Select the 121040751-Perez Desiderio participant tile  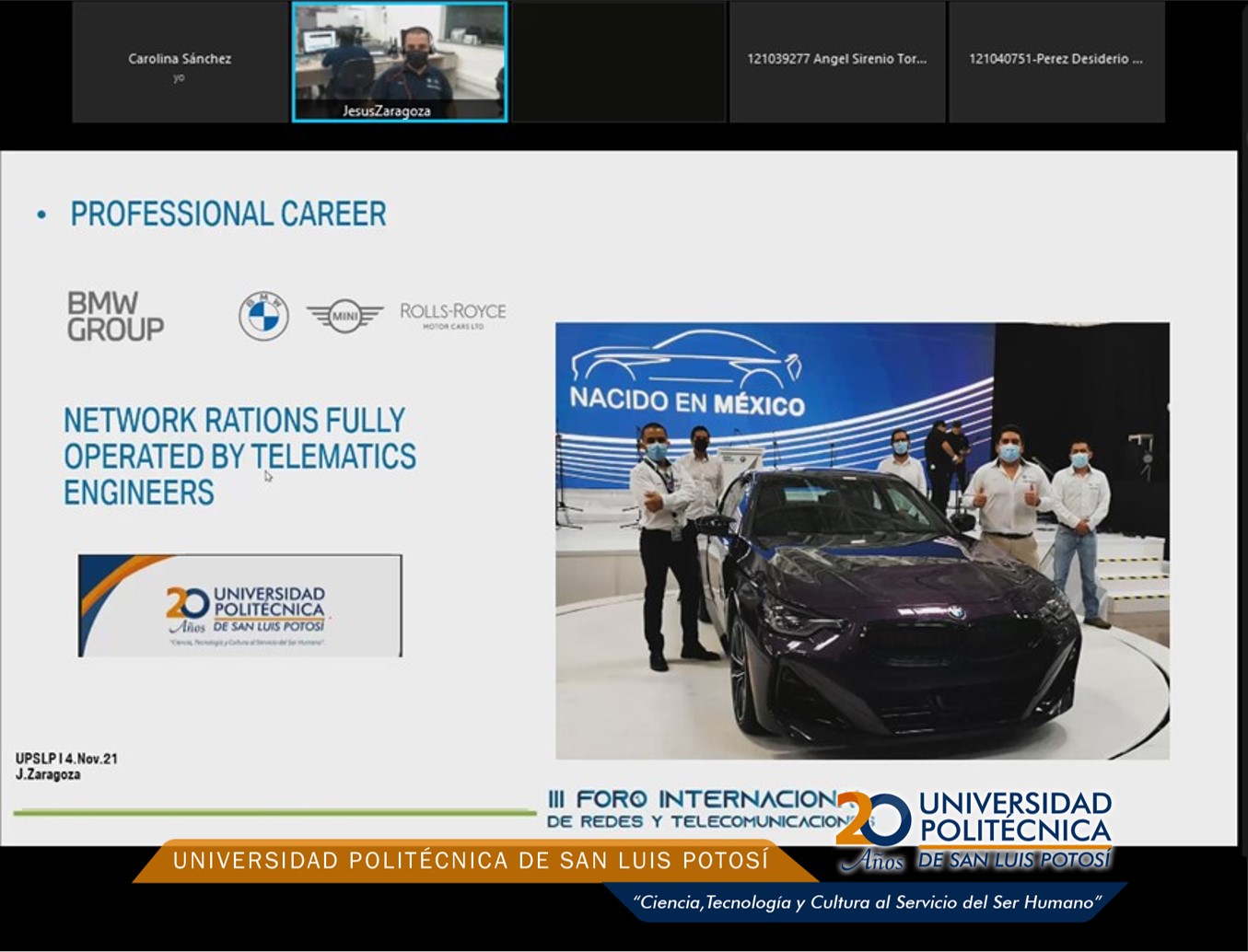click(1056, 62)
